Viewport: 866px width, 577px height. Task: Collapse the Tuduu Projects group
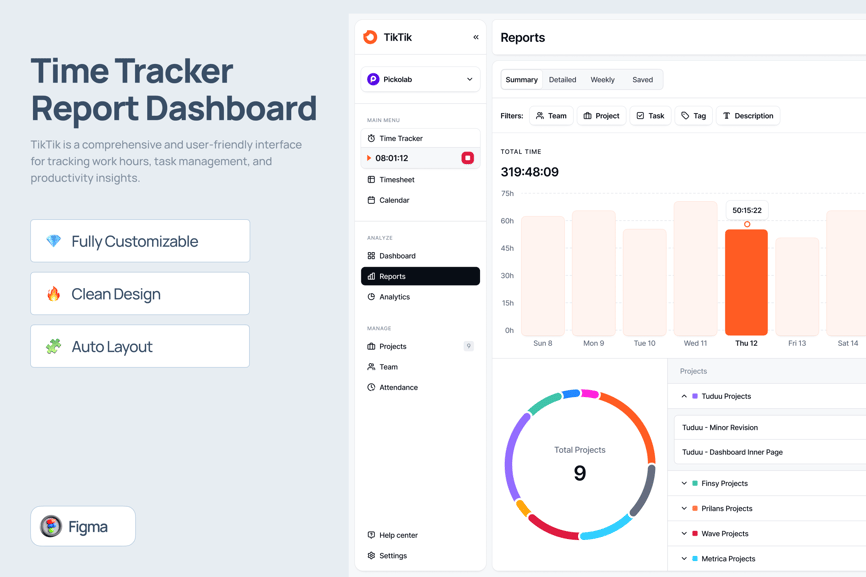tap(684, 396)
